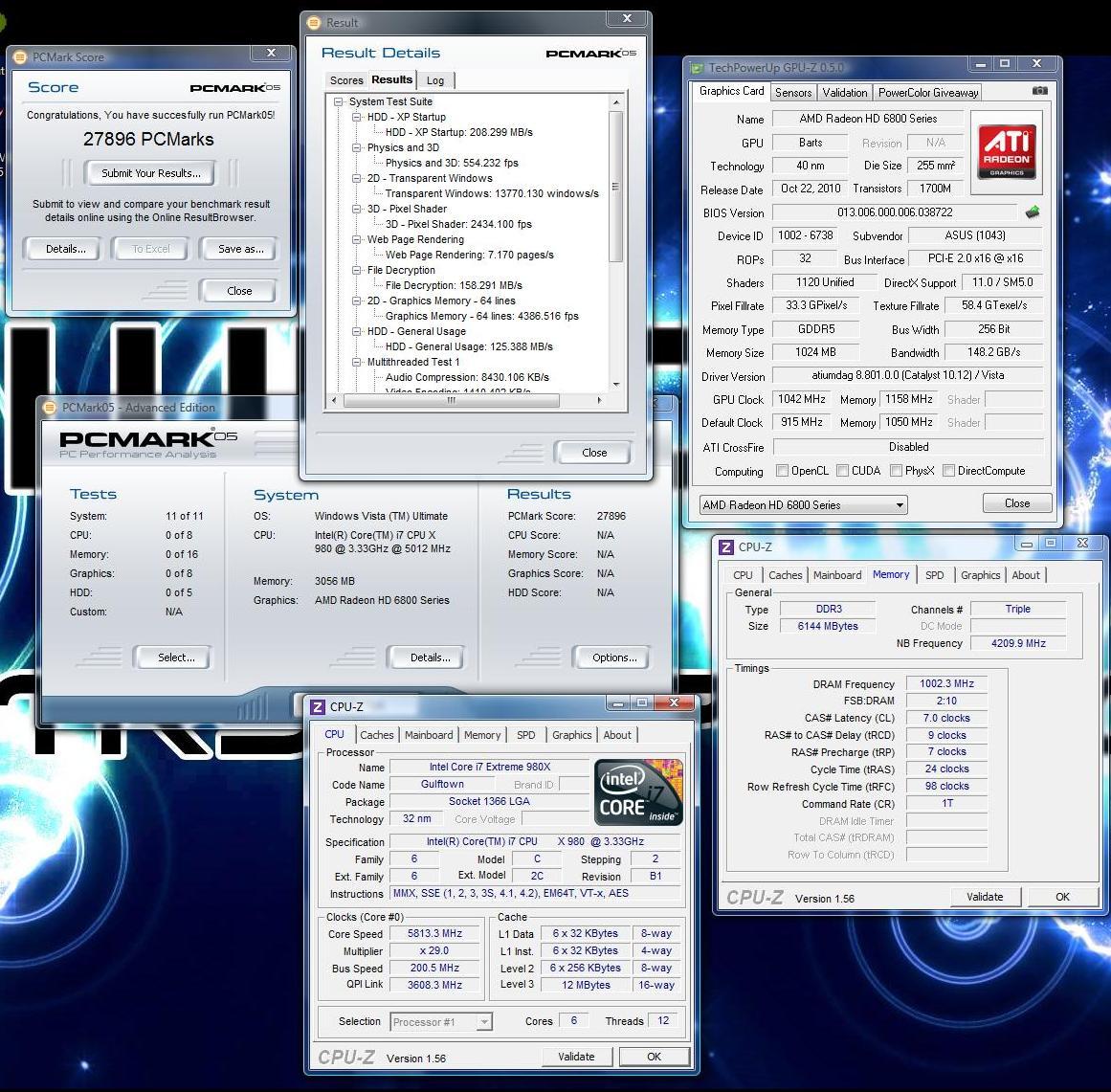
Task: Click OK in the CPU-Z Memory window
Action: [x=1062, y=897]
